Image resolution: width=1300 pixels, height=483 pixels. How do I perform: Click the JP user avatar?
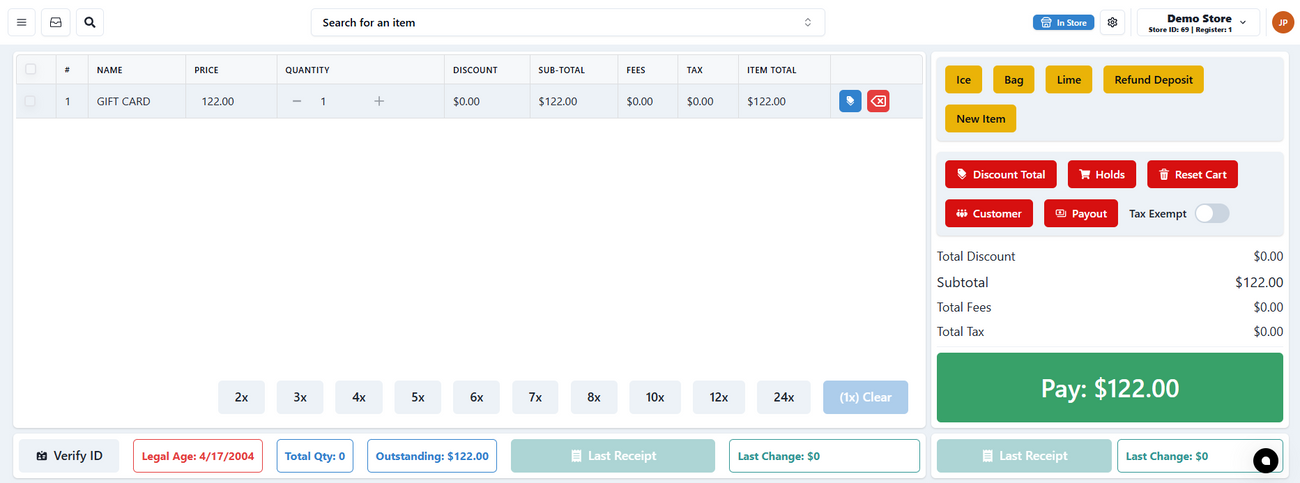coord(1282,22)
